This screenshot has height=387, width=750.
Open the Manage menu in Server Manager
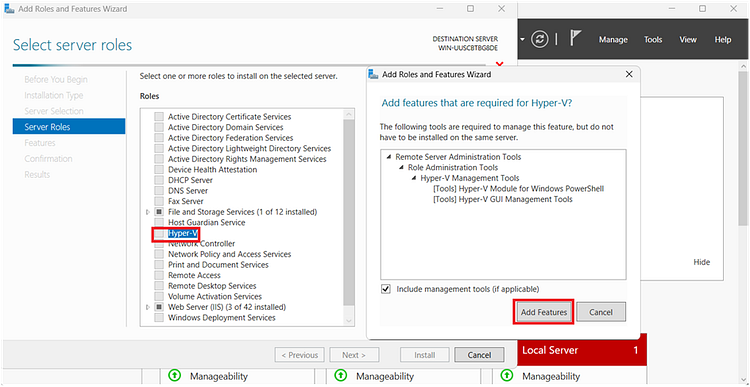[613, 40]
